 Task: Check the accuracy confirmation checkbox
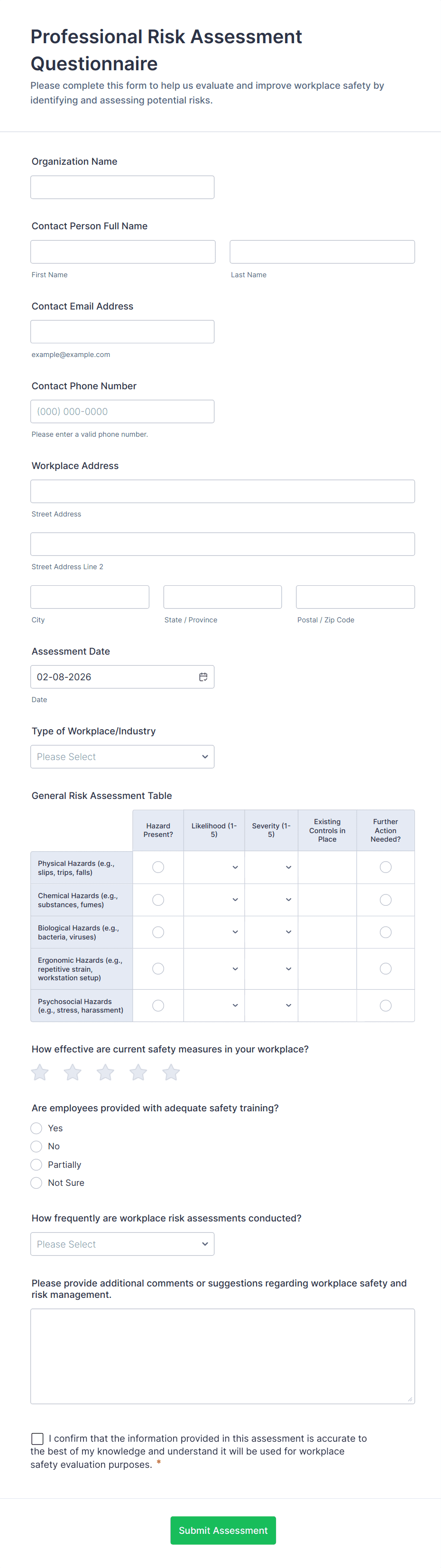coord(38,1438)
